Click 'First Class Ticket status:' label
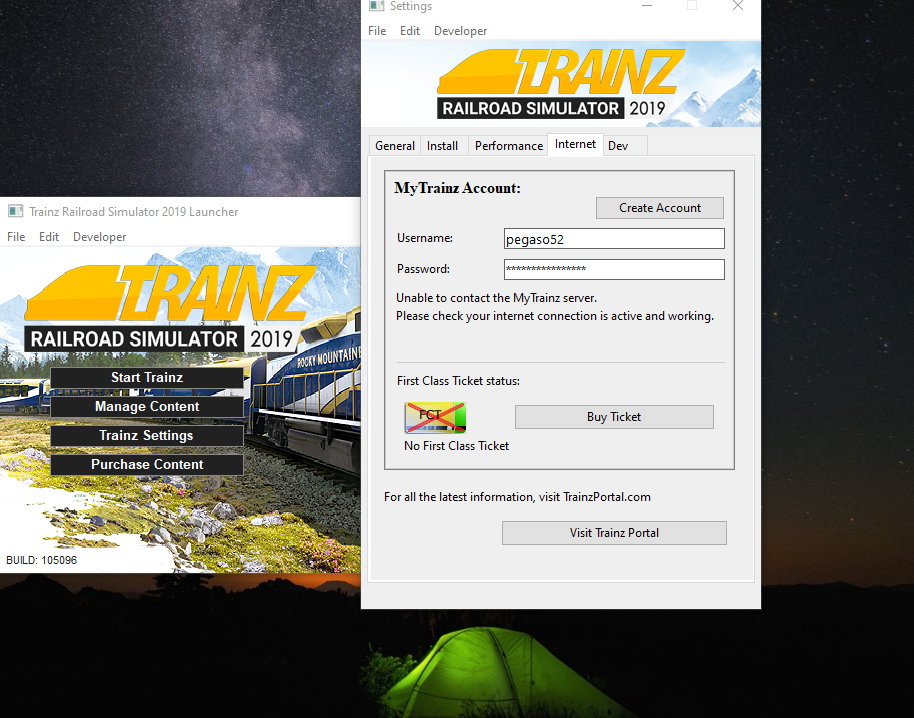The image size is (914, 718). [458, 381]
